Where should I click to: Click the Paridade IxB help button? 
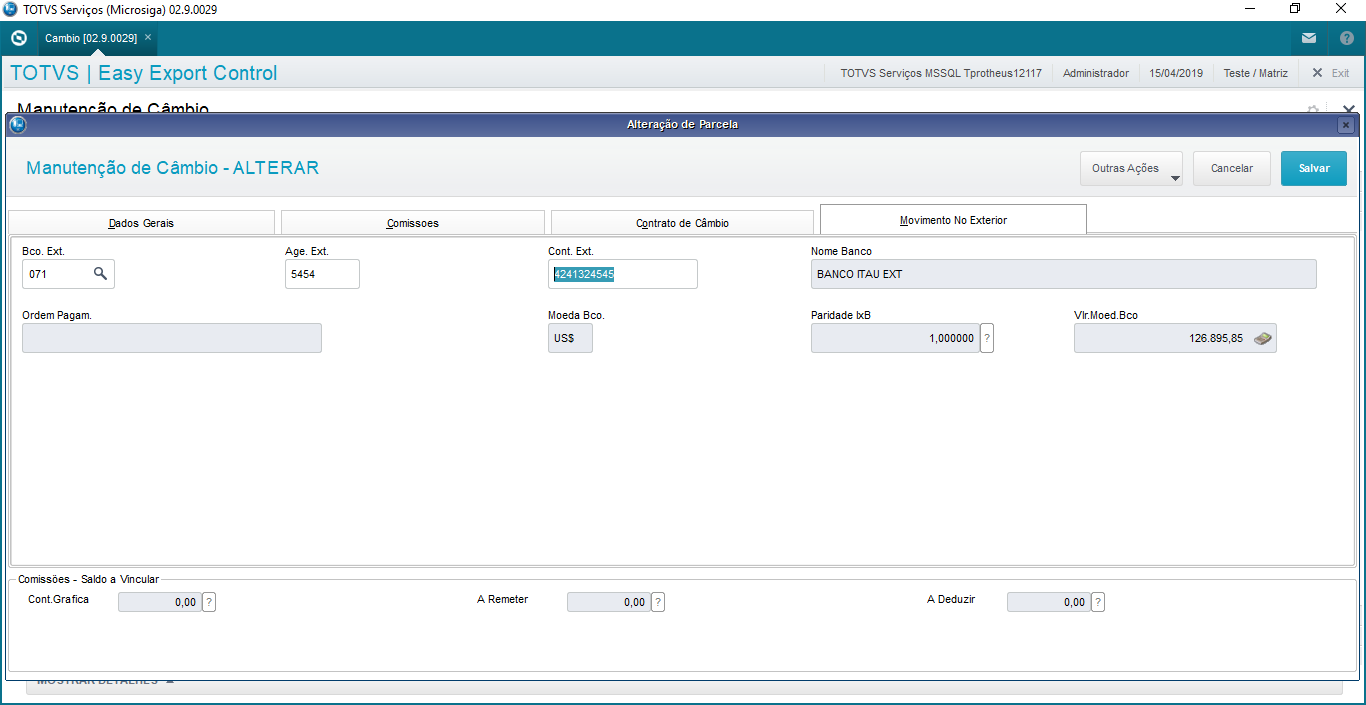[x=987, y=338]
